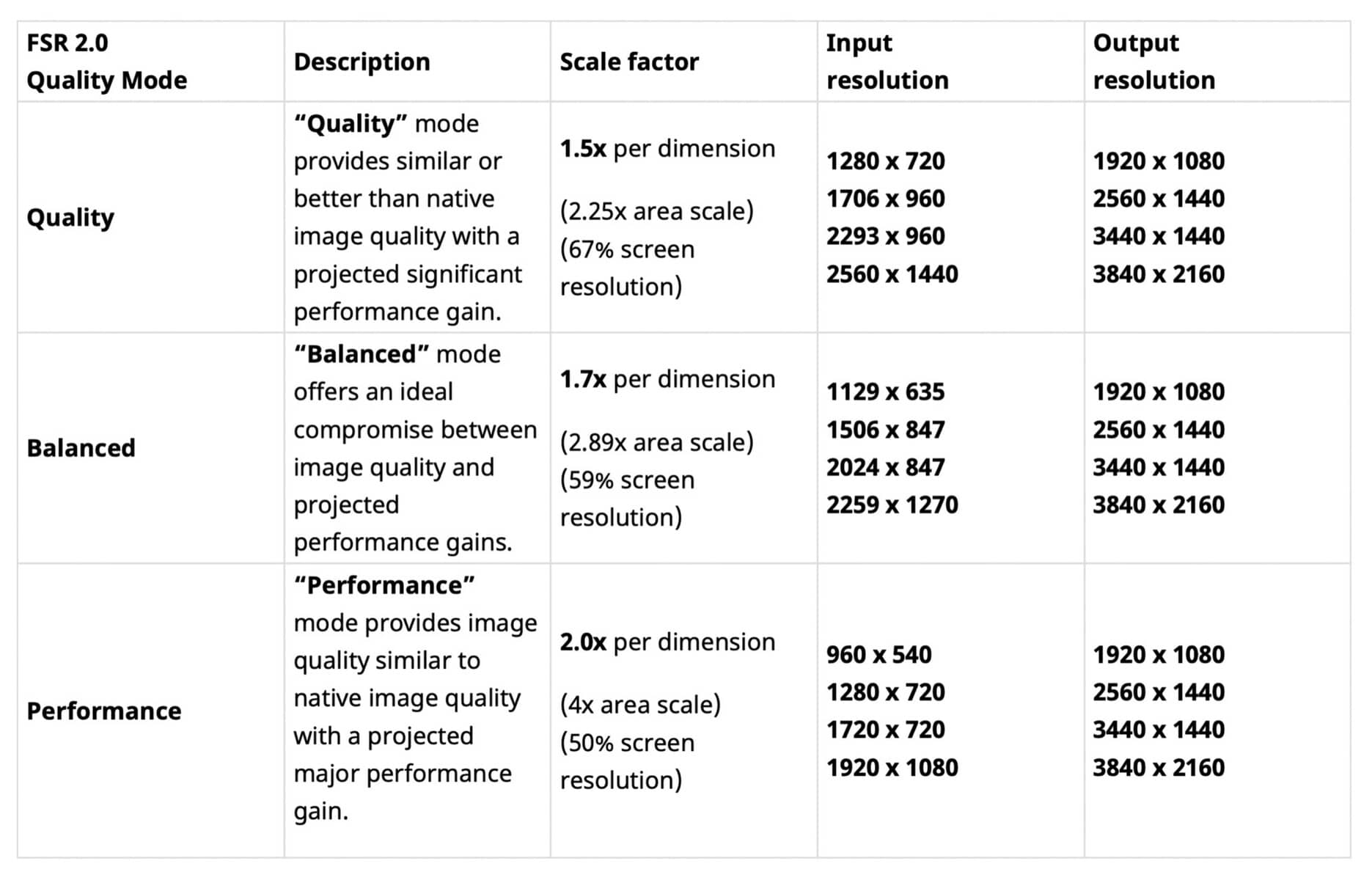1372x880 pixels.
Task: Select the "2293 x 960" input resolution
Action: point(885,236)
